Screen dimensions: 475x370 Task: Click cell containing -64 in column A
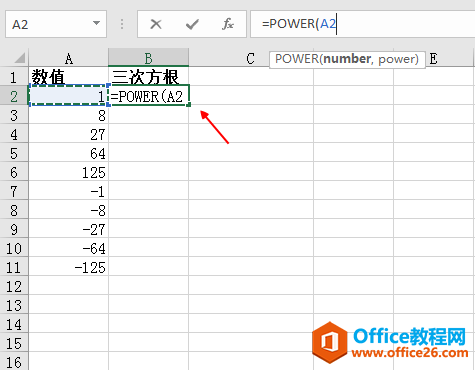[69, 248]
